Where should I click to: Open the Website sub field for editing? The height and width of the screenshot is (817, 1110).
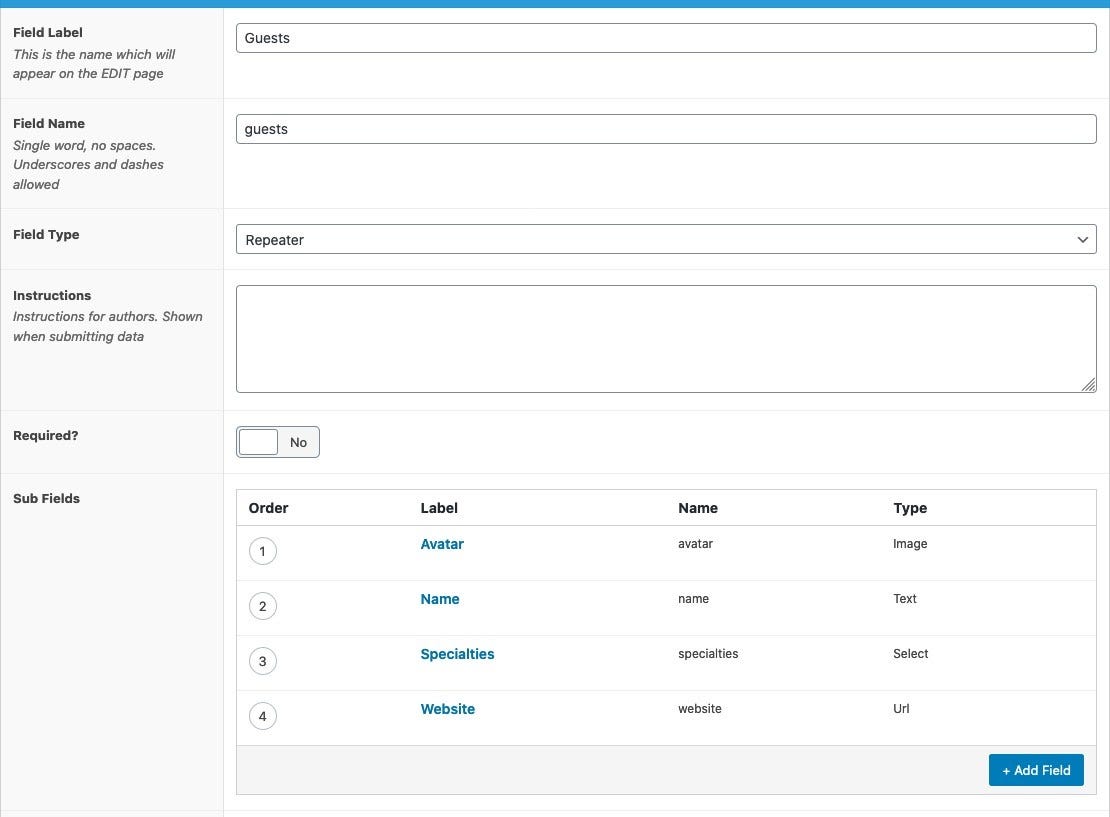[x=447, y=709]
